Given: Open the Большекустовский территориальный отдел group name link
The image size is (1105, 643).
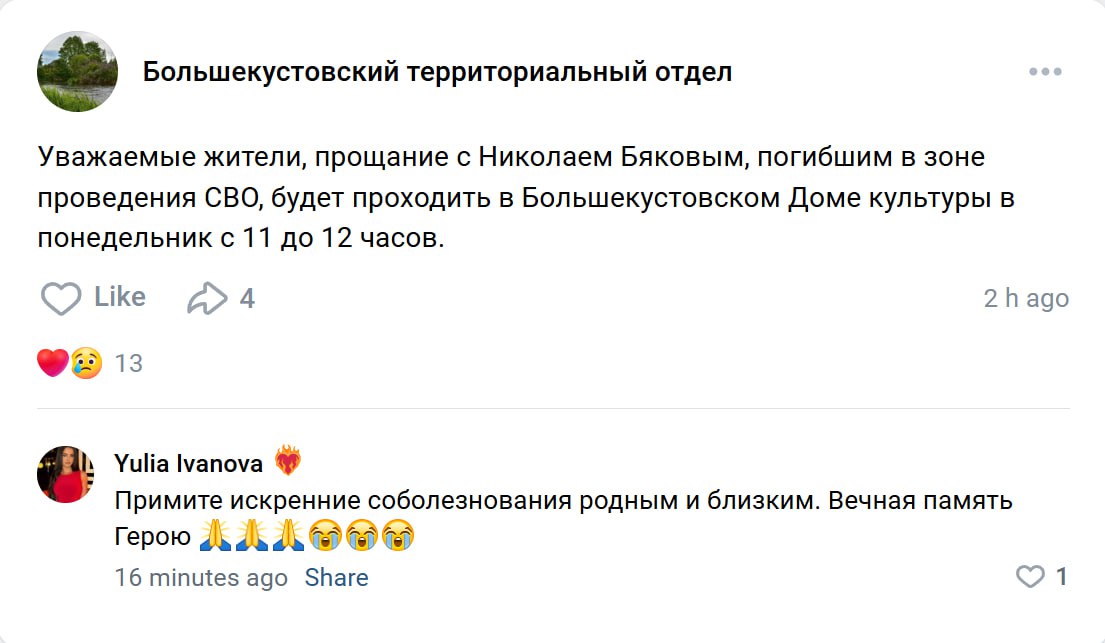Looking at the screenshot, I should tap(437, 72).
